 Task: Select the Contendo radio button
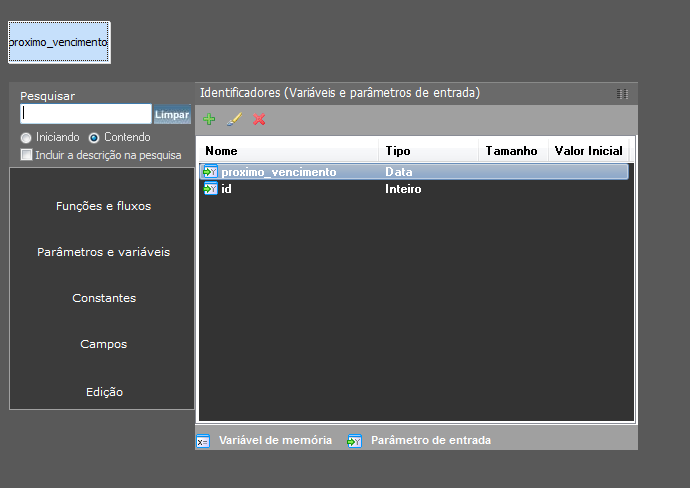click(x=94, y=137)
